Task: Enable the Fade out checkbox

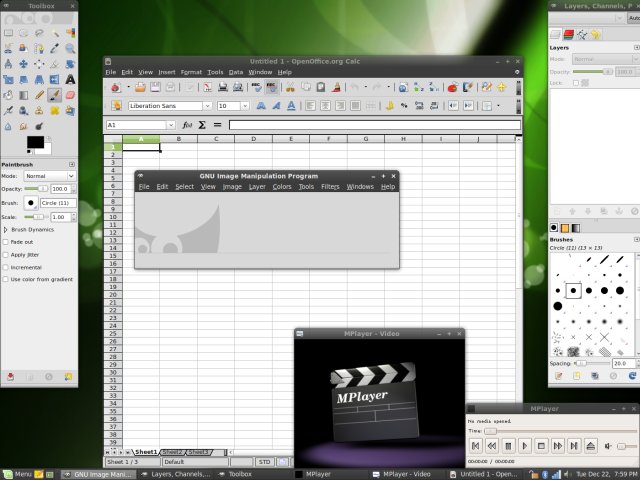Action: (x=6, y=242)
